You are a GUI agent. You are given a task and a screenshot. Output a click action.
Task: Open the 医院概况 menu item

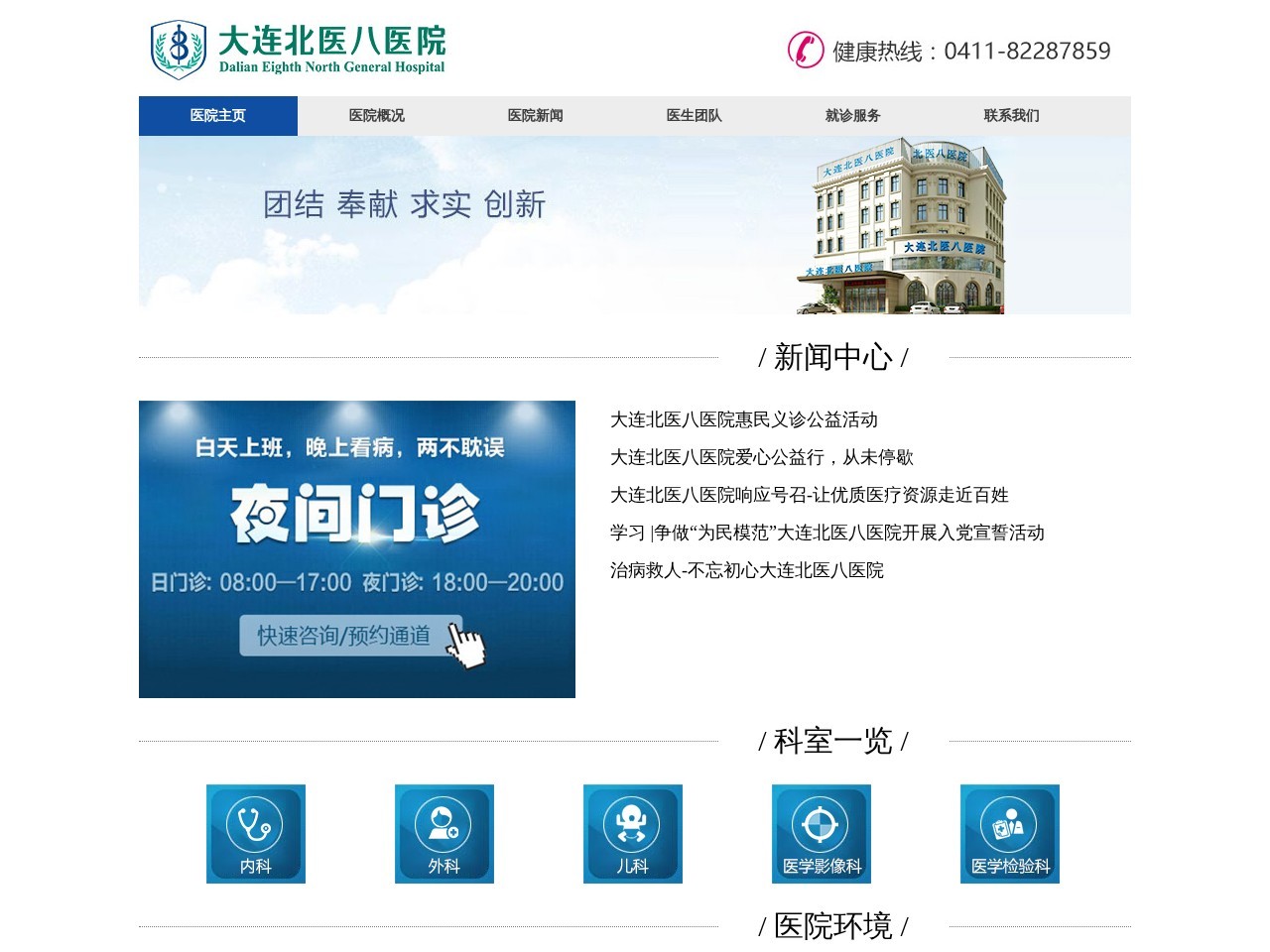[x=377, y=116]
